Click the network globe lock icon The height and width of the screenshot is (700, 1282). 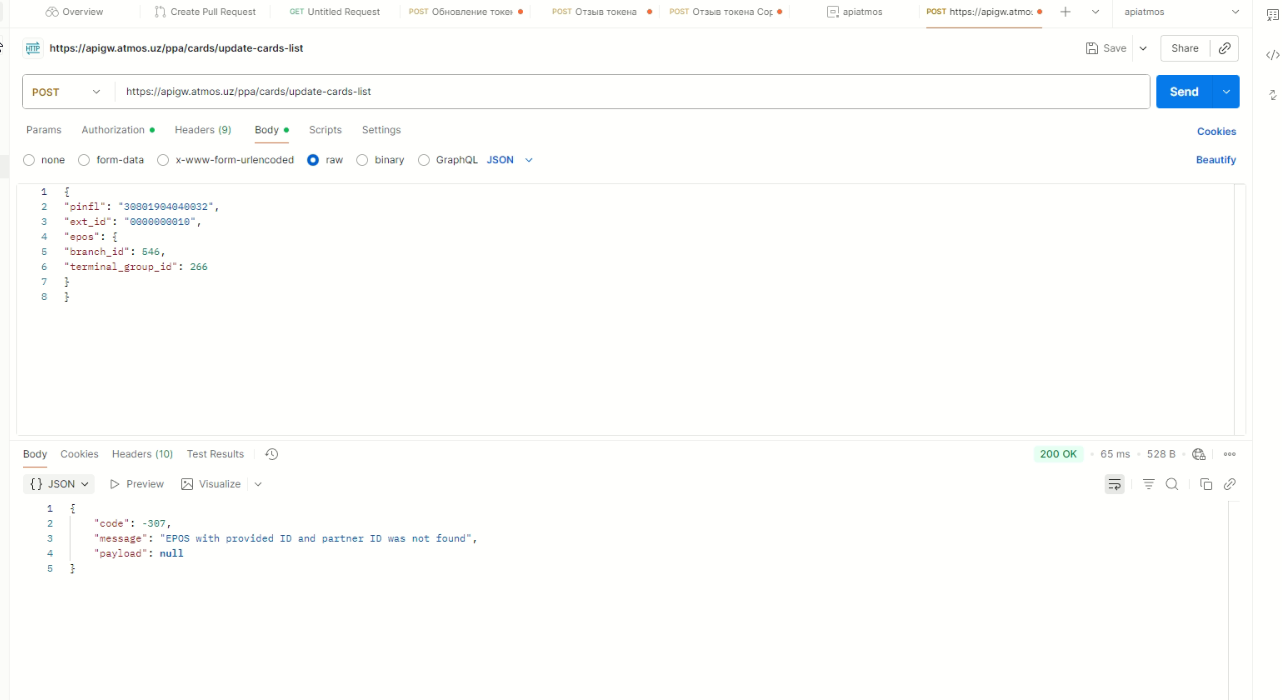pos(1199,454)
